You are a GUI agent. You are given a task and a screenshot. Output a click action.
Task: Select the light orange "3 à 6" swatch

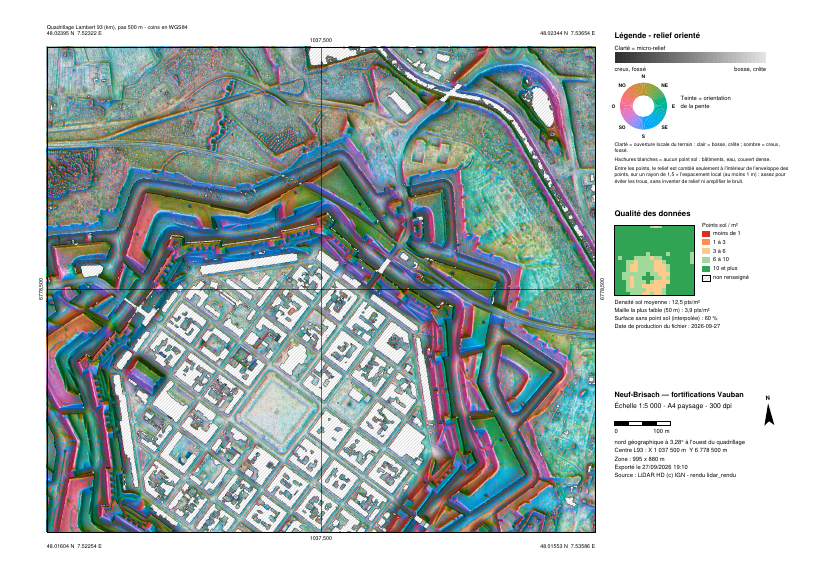[x=706, y=251]
